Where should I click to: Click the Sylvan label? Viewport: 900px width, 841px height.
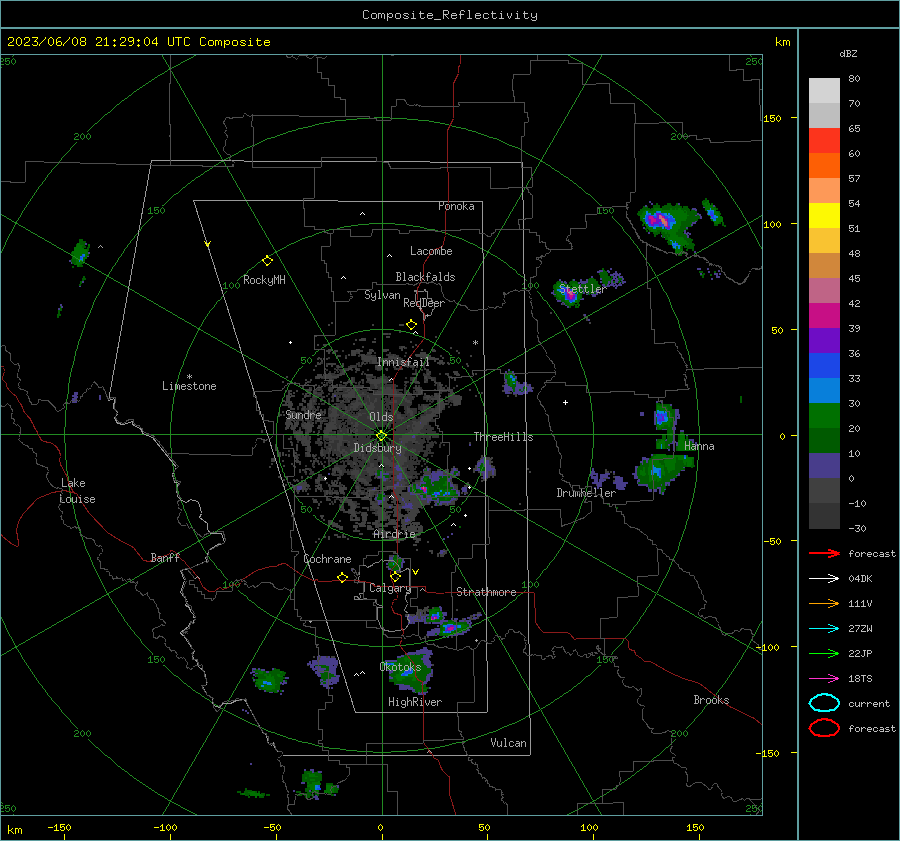pos(382,296)
